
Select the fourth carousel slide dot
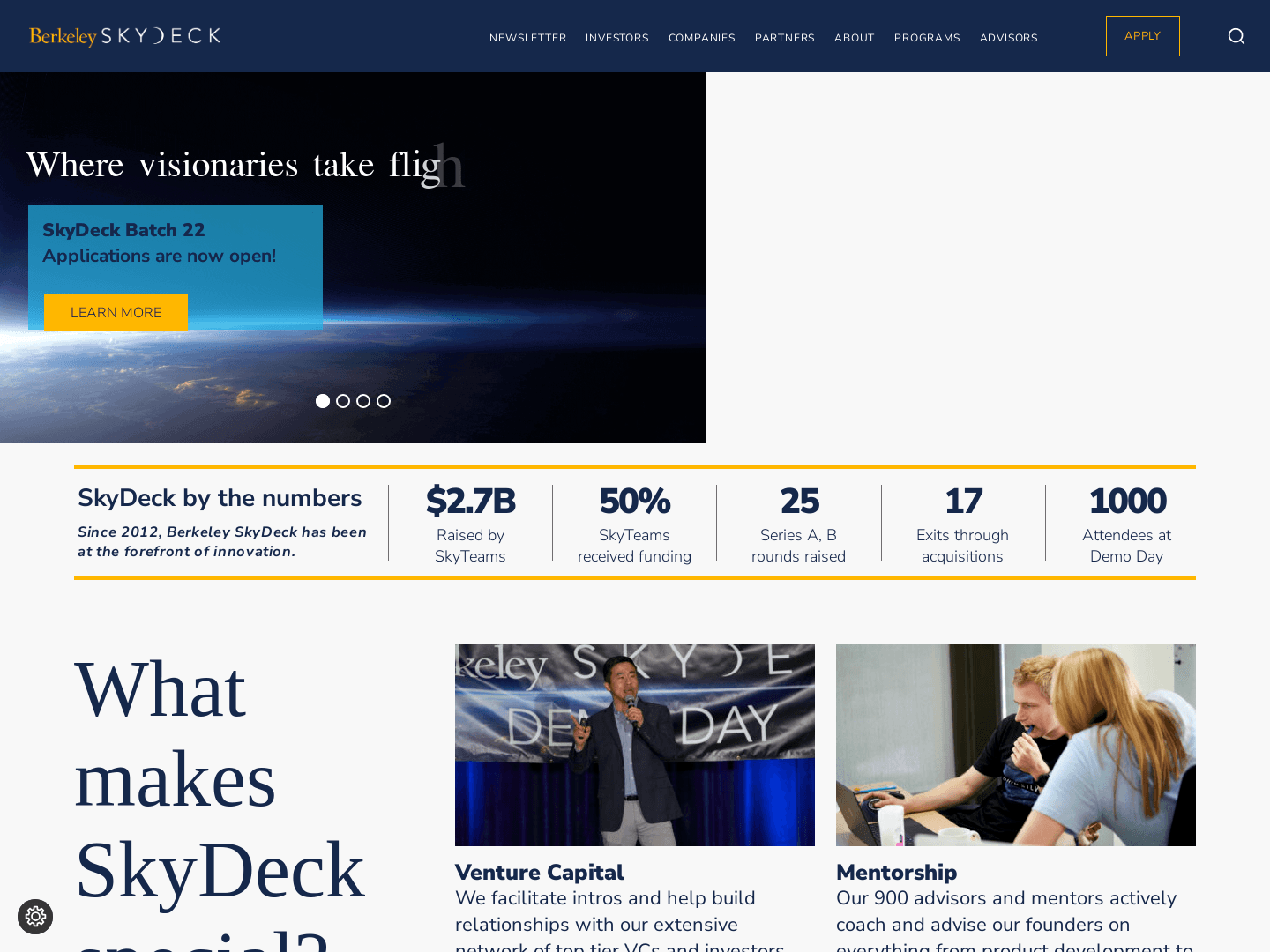[x=384, y=401]
